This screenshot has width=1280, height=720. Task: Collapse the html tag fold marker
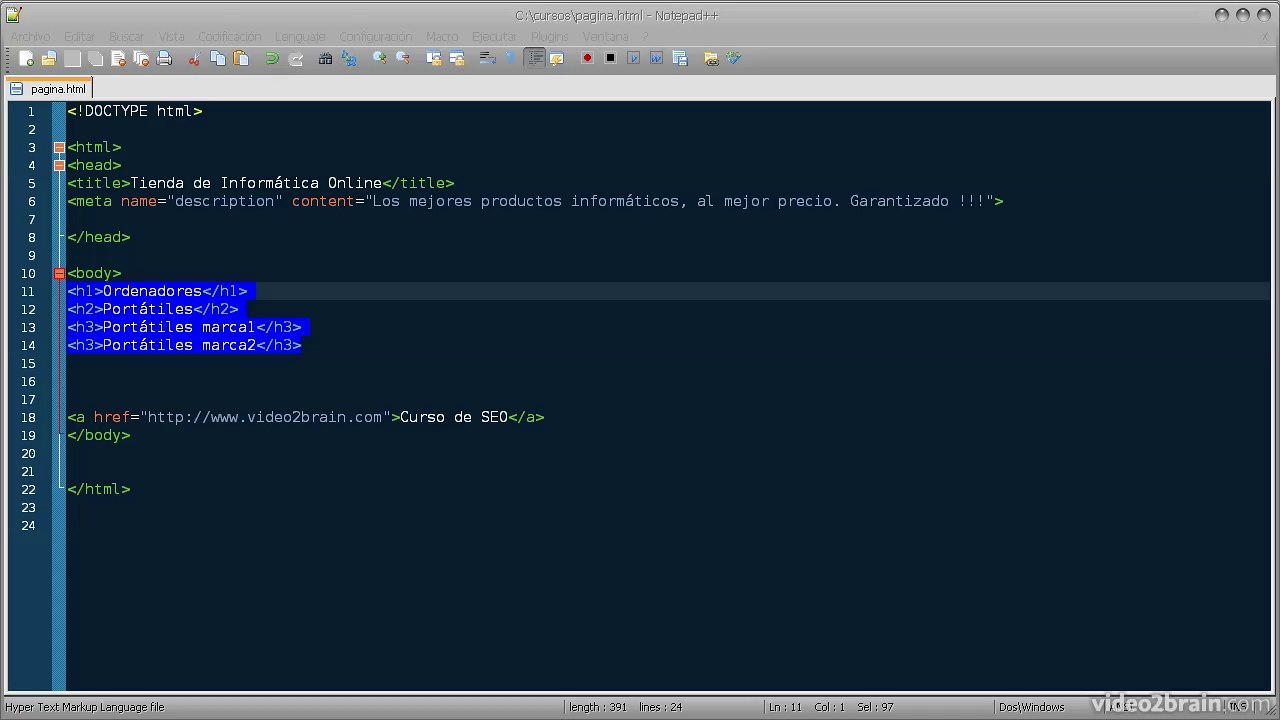point(59,148)
